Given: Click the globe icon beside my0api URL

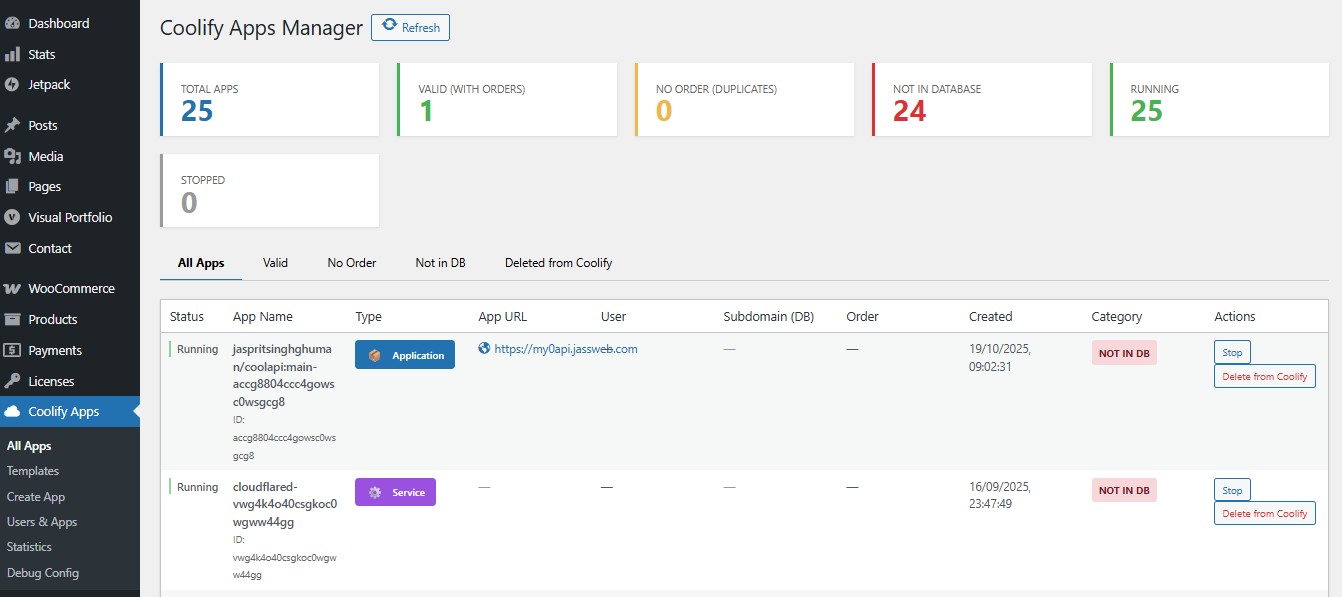Looking at the screenshot, I should click(484, 349).
